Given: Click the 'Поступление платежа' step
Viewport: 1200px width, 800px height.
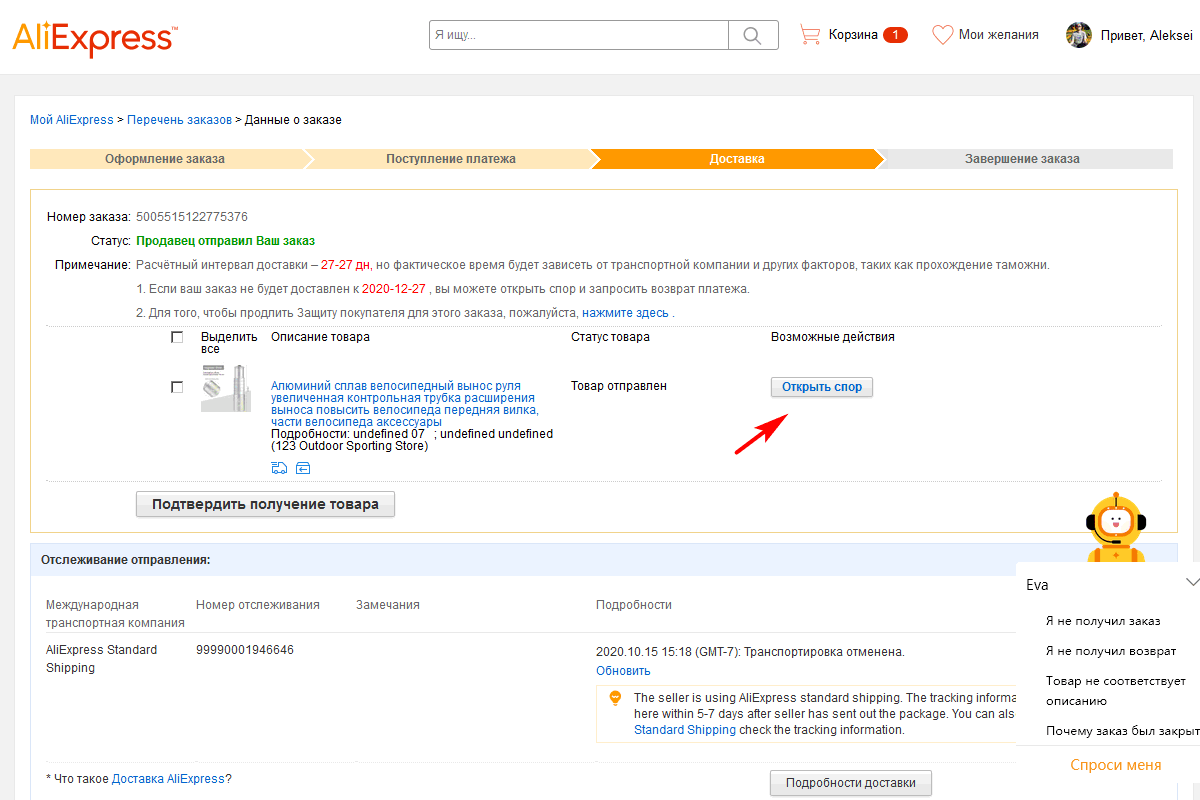Looking at the screenshot, I should tap(451, 159).
